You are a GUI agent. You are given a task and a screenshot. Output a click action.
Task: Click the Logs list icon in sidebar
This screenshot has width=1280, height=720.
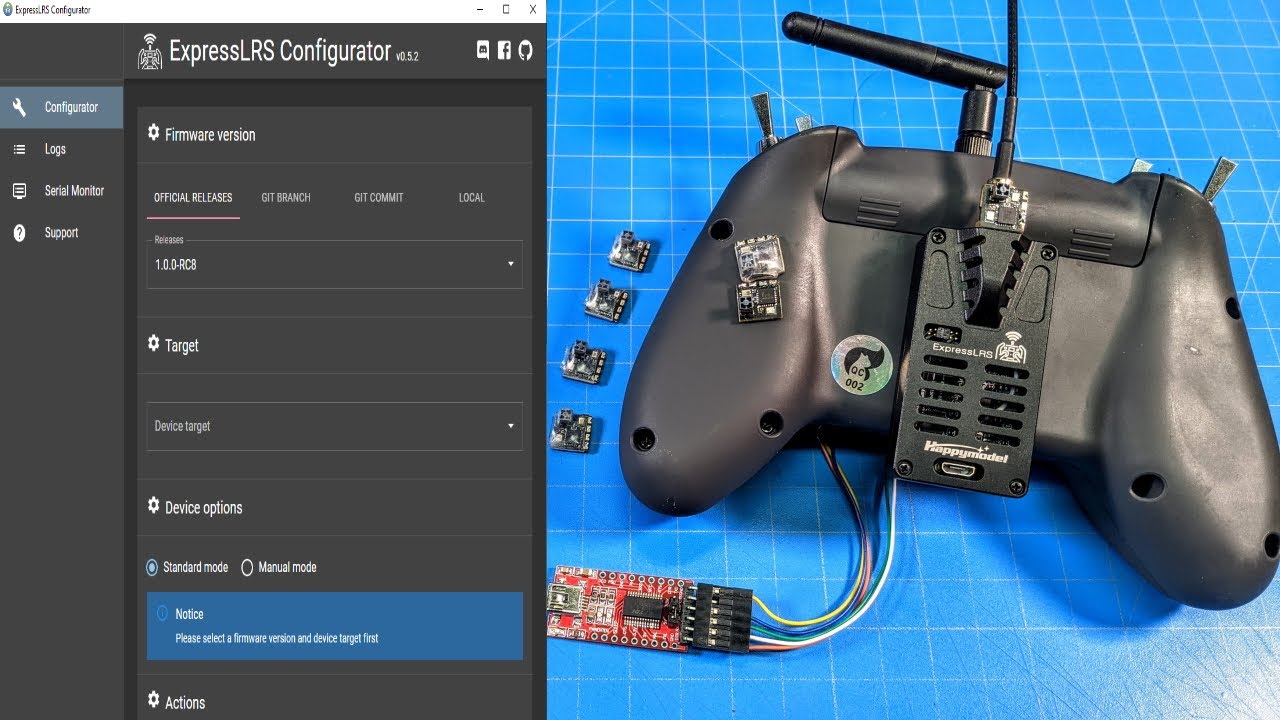click(19, 149)
